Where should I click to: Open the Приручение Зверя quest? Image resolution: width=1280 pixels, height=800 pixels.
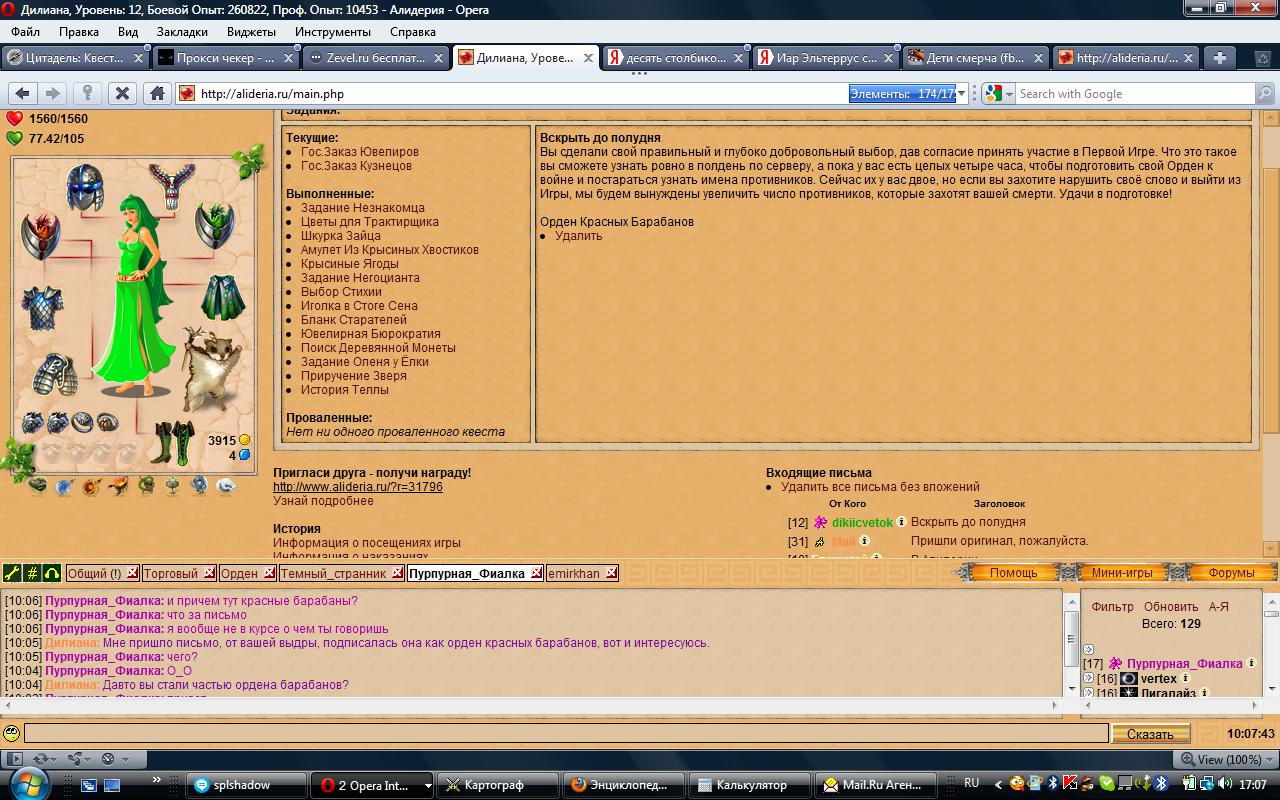click(x=354, y=376)
